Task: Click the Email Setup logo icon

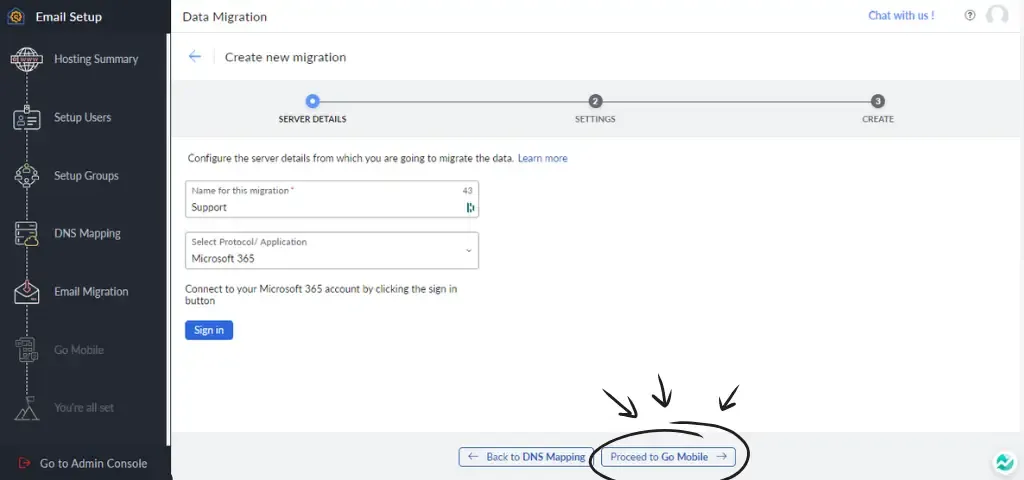Action: pos(16,17)
